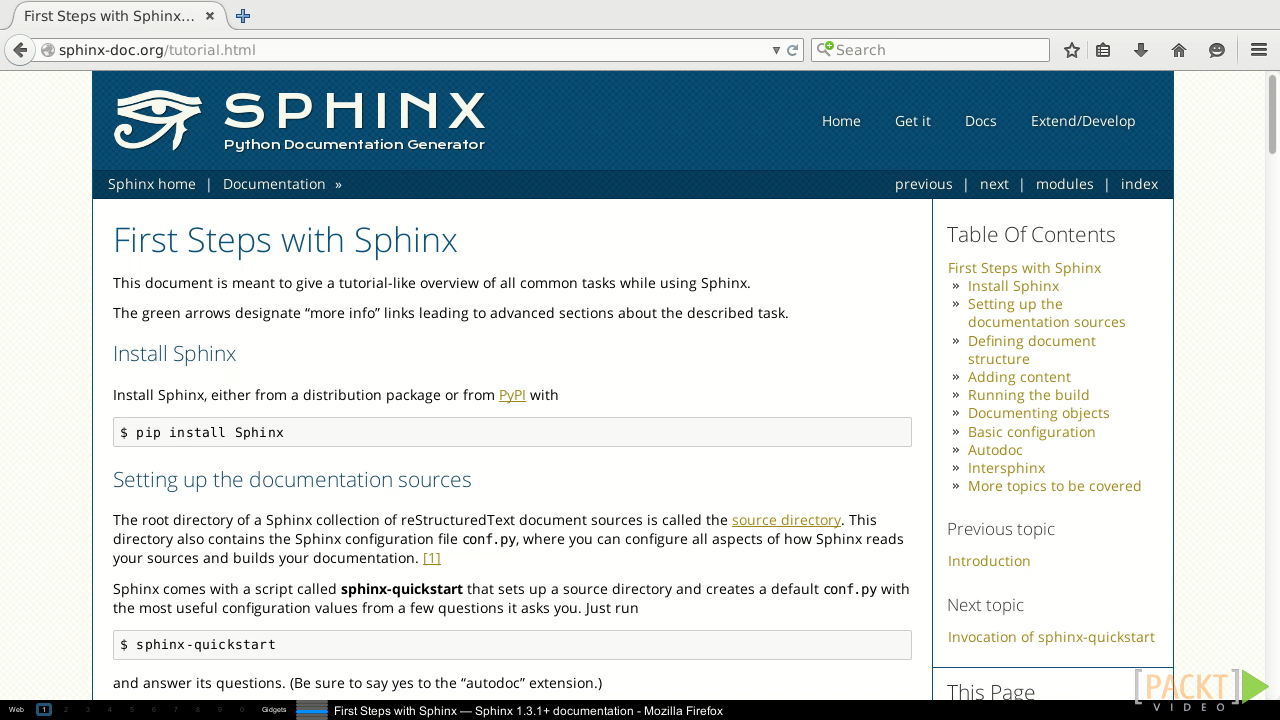Click the Table Of Contents heading
Viewport: 1280px width, 720px height.
1031,235
